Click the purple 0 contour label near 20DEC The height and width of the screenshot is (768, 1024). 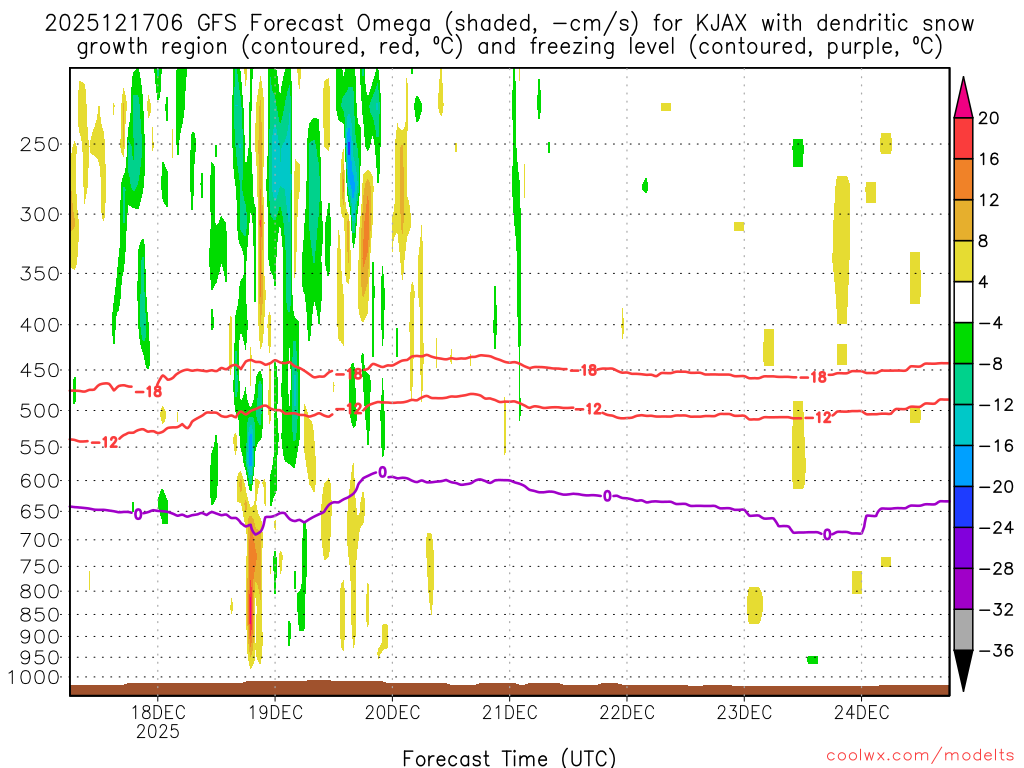[383, 472]
